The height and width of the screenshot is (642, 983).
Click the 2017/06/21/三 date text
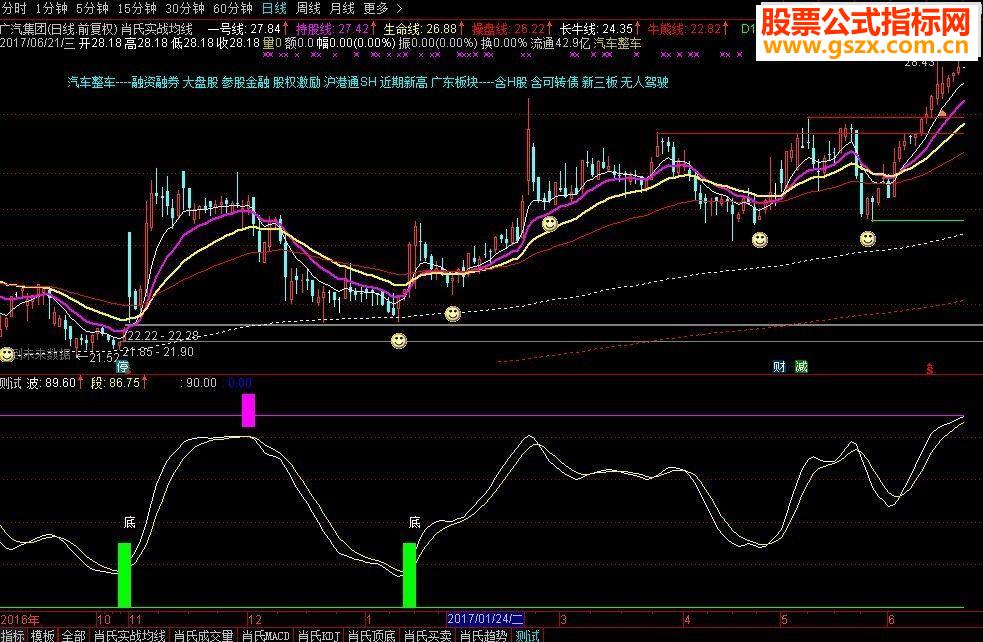[x=38, y=43]
